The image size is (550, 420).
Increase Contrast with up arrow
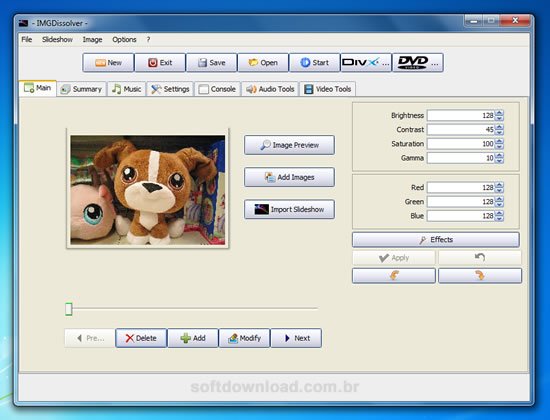499,127
